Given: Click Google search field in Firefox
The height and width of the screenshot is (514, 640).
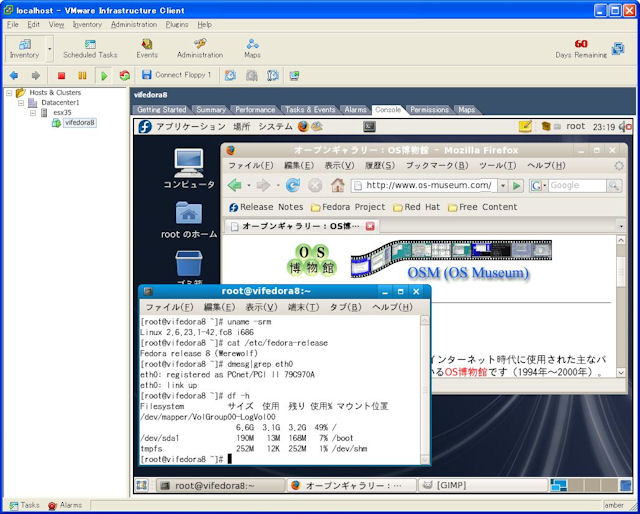Looking at the screenshot, I should 577,185.
